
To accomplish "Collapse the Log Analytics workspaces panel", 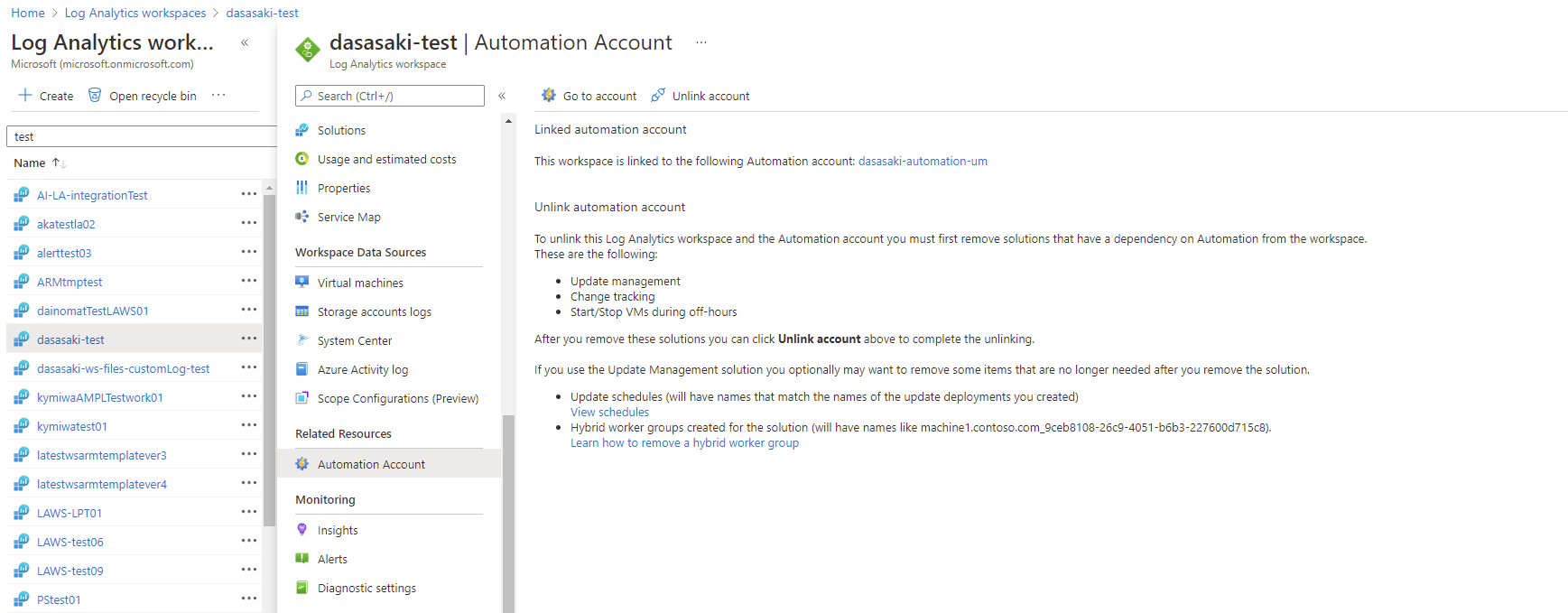I will [x=245, y=42].
